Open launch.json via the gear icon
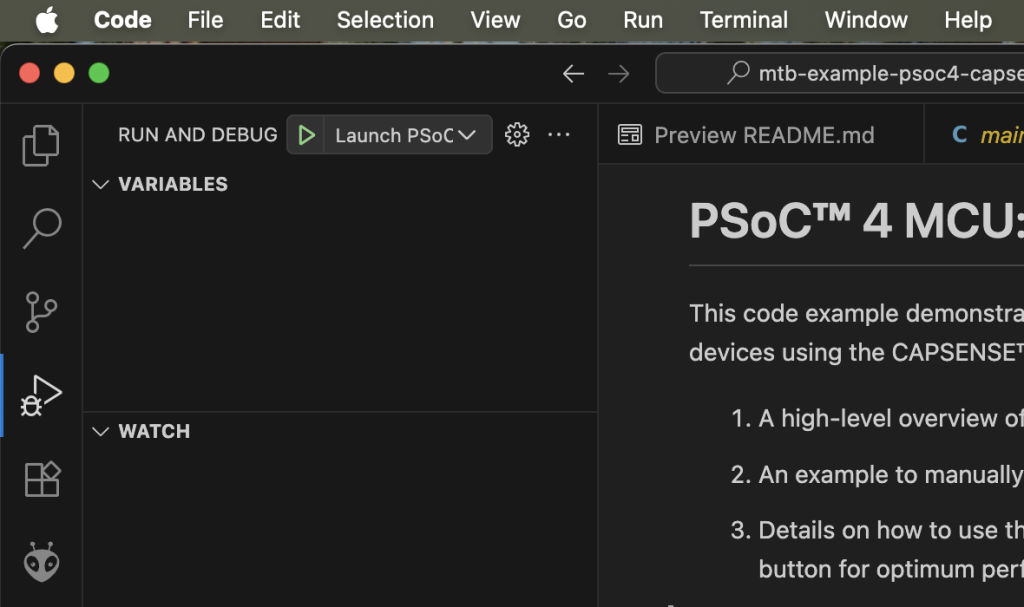Viewport: 1024px width, 607px height. pos(517,135)
